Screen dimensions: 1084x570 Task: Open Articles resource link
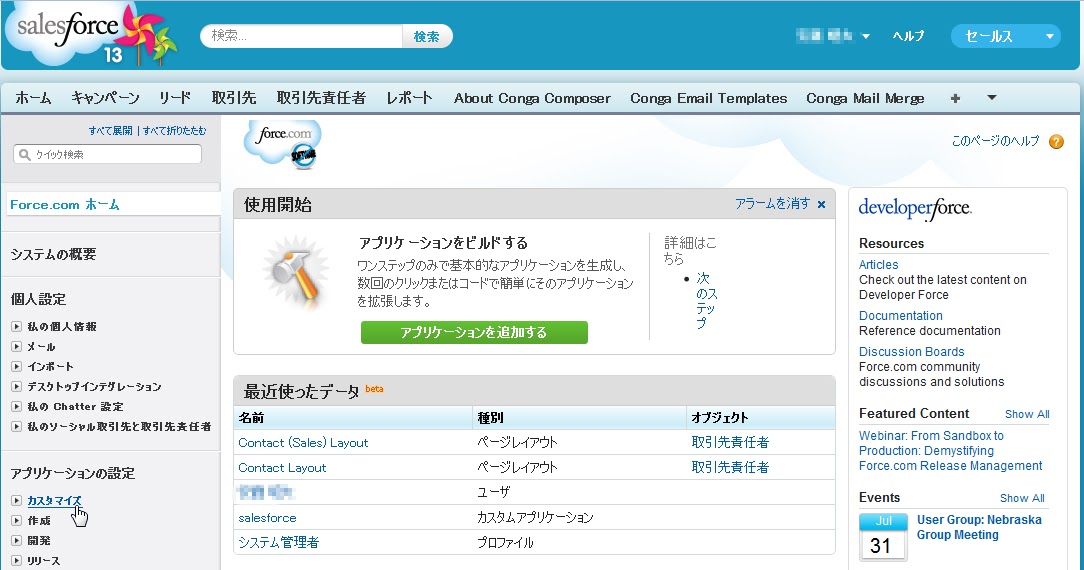pos(878,265)
